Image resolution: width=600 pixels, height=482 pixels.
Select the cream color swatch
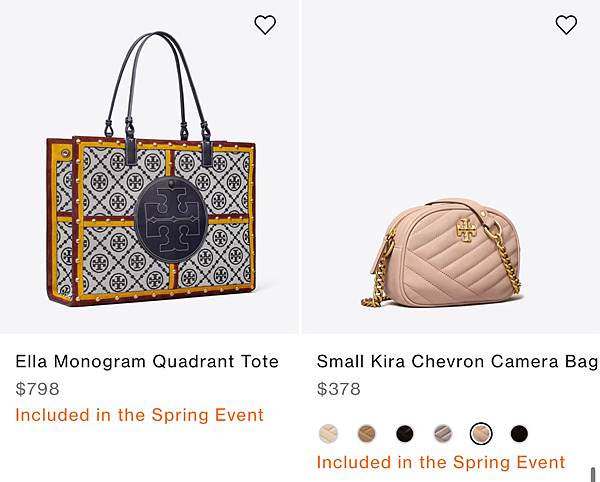(x=328, y=433)
